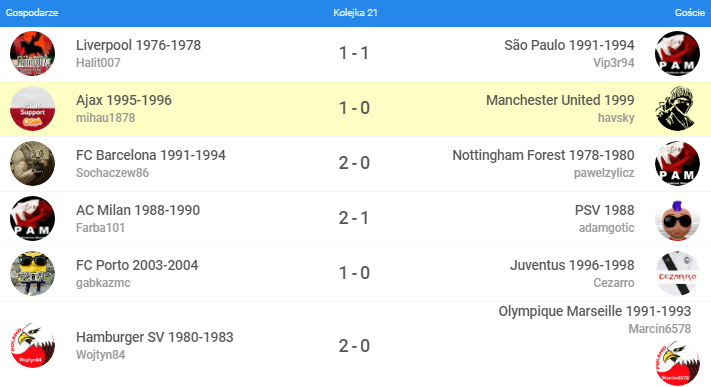
Task: Click mihau1878's Staff Support avatar
Action: [x=32, y=108]
